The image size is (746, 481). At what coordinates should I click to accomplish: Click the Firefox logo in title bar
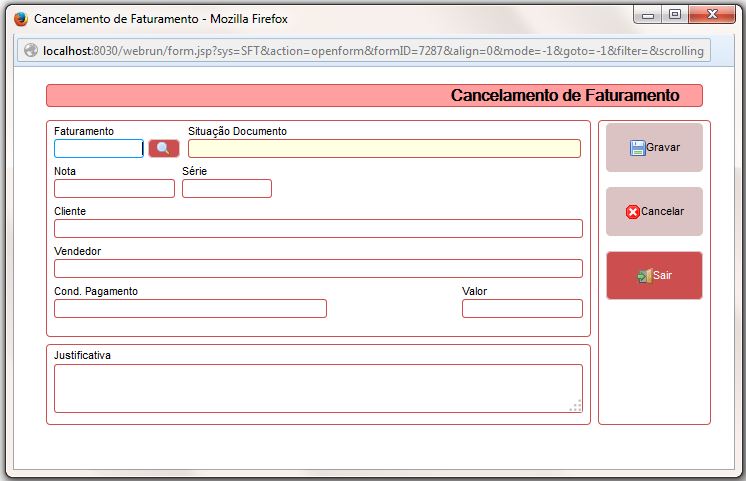[x=21, y=19]
